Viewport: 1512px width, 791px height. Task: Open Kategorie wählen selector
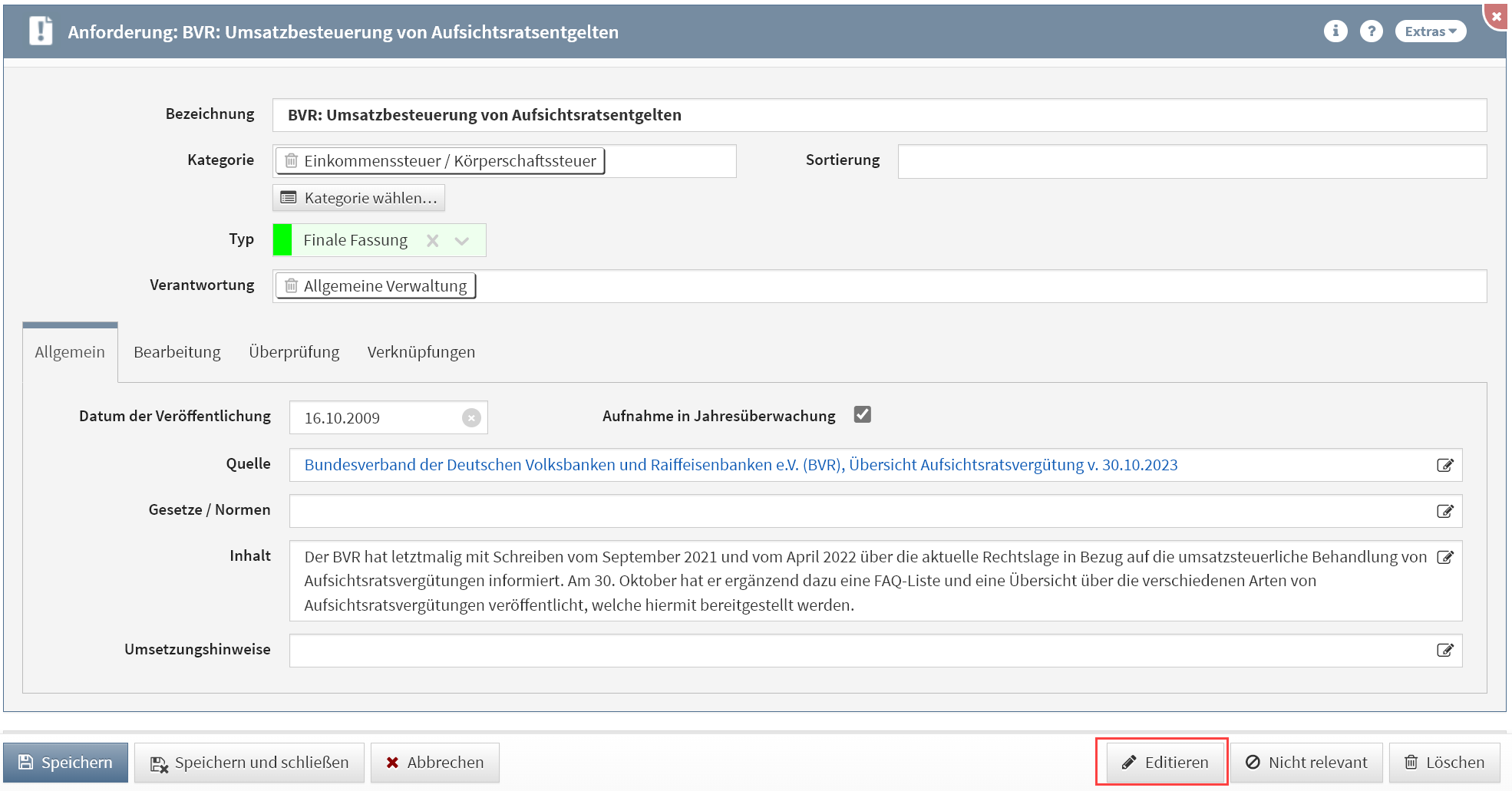tap(359, 198)
